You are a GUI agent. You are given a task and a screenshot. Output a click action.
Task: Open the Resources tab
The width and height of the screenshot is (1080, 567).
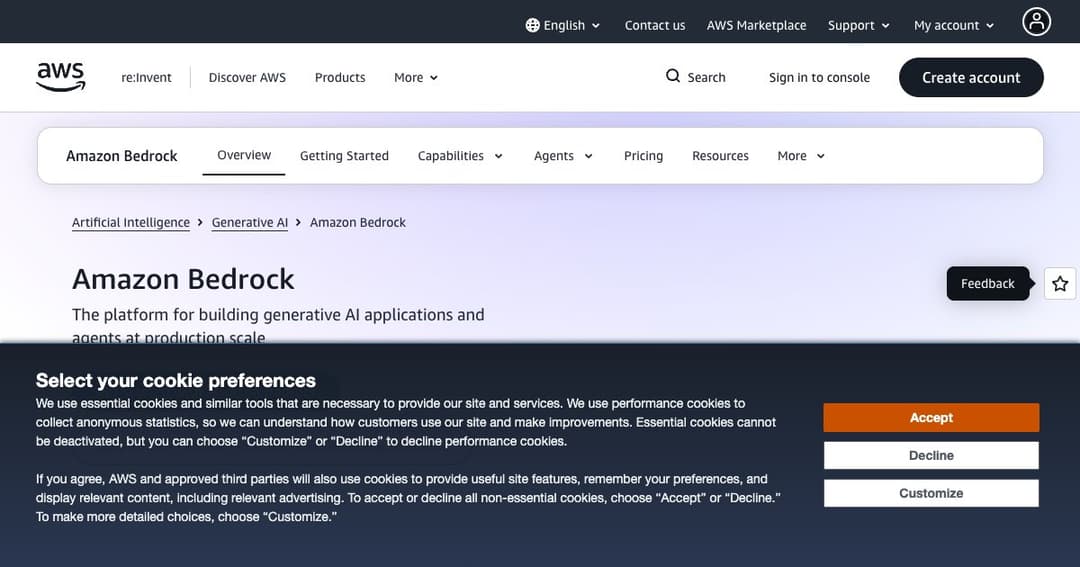[x=720, y=156]
